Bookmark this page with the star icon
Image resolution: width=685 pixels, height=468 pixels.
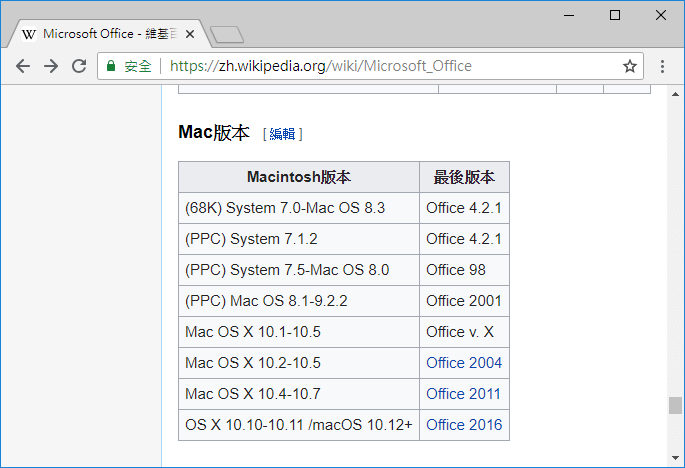630,66
